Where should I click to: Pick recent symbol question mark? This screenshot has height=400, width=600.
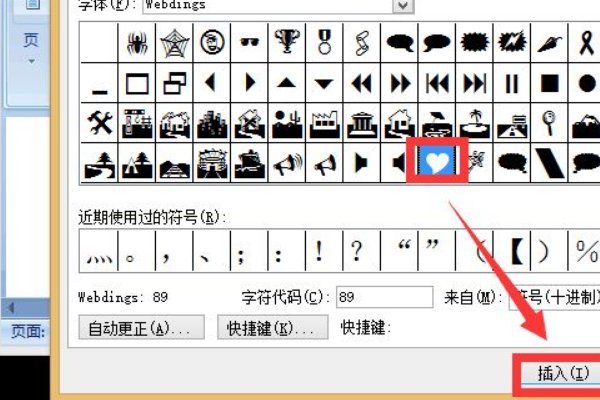coord(362,251)
